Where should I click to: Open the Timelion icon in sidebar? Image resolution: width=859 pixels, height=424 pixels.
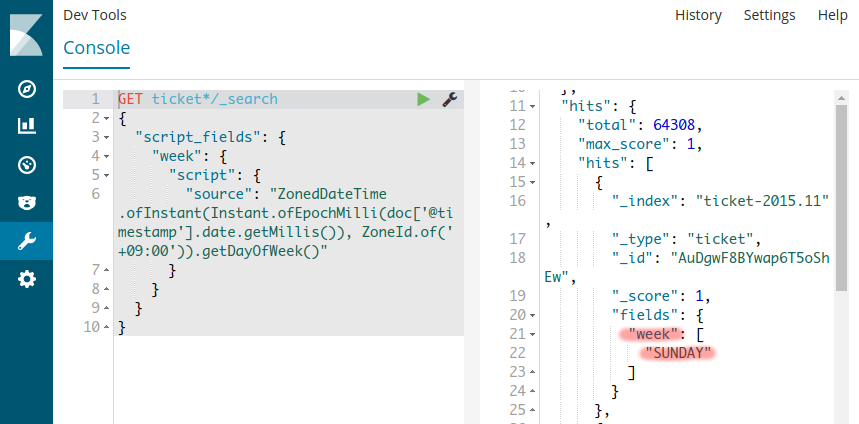click(x=27, y=202)
